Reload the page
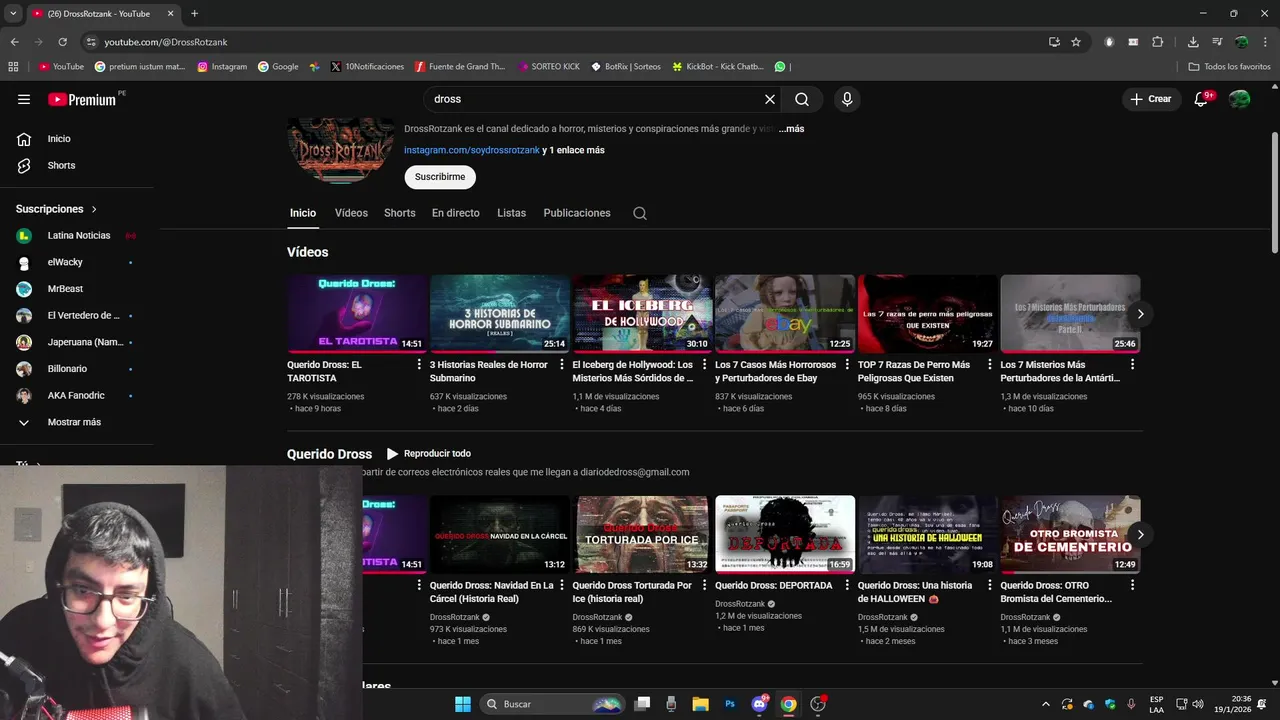The height and width of the screenshot is (720, 1280). tap(62, 42)
